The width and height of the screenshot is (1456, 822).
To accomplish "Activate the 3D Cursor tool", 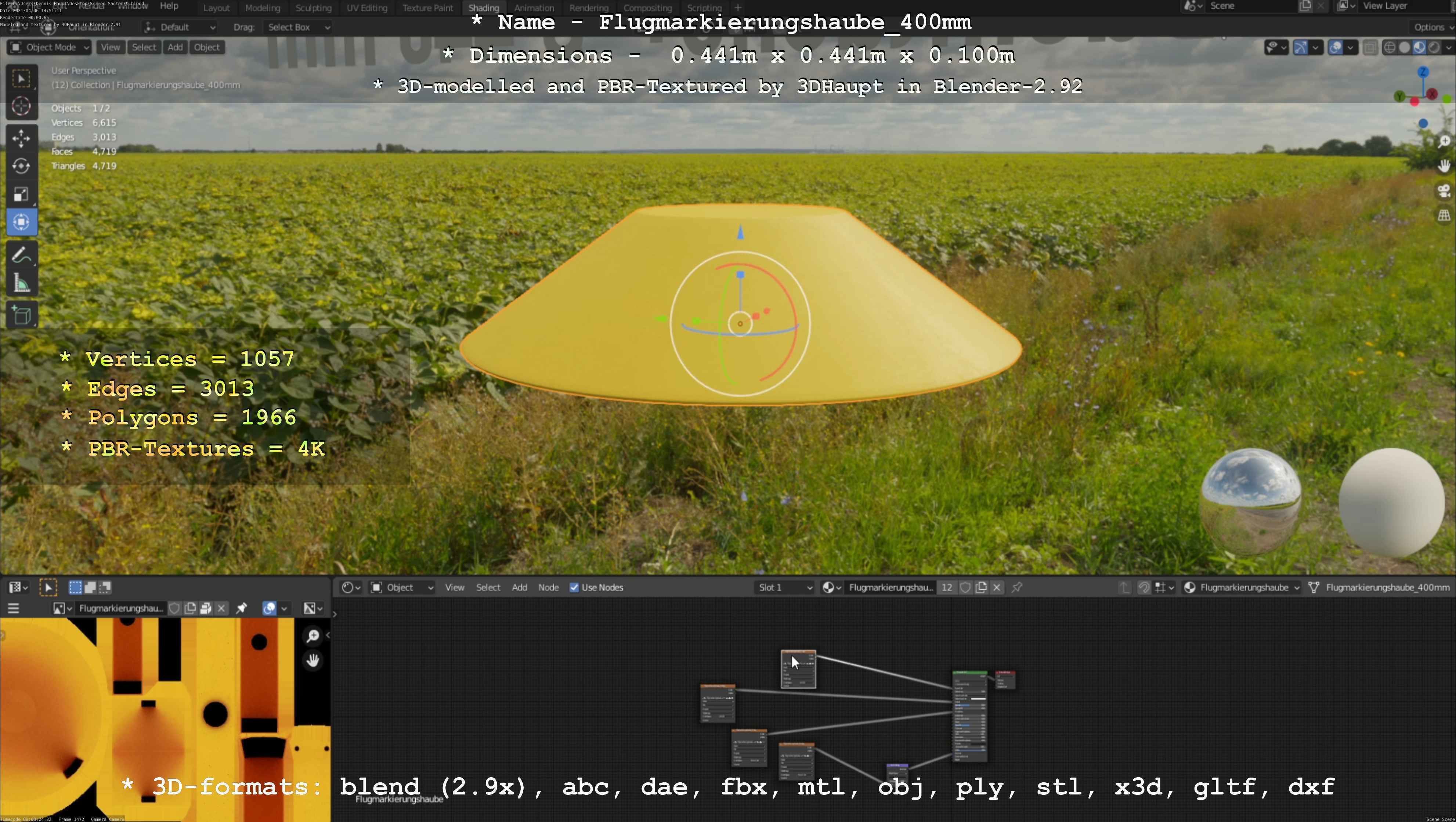I will click(21, 106).
